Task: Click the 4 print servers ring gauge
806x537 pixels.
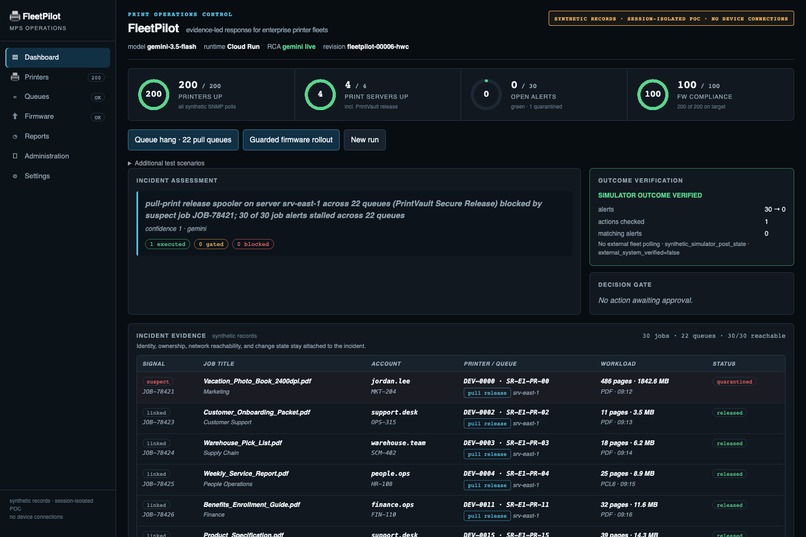Action: click(320, 94)
